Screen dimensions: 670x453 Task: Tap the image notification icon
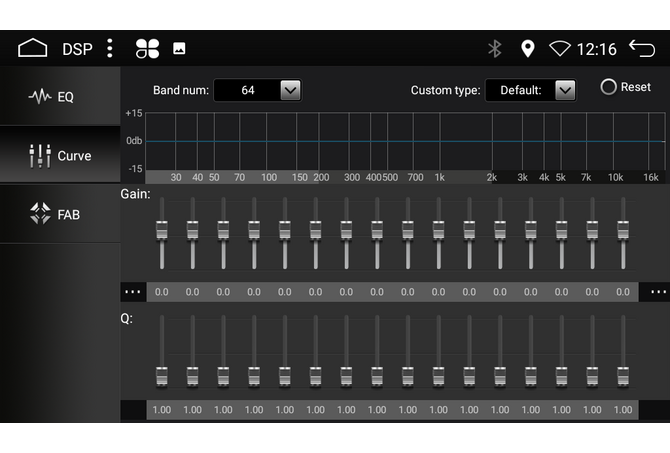(179, 48)
